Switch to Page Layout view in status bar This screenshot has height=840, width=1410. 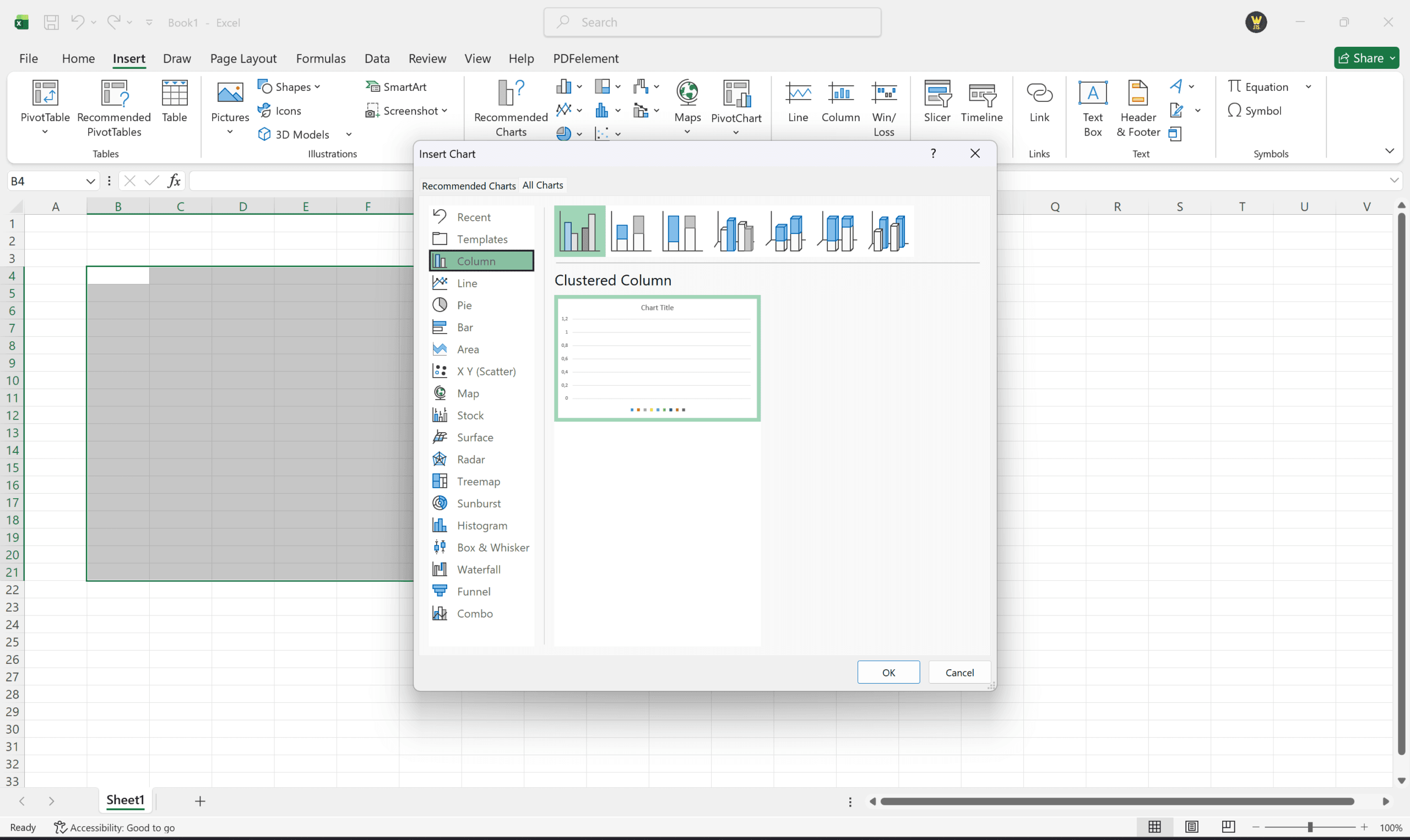(x=1191, y=827)
